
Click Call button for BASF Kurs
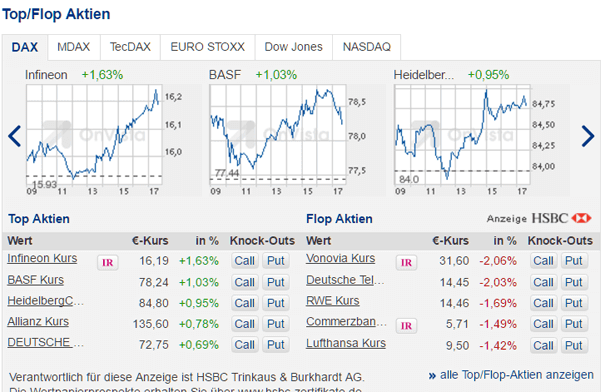pyautogui.click(x=245, y=282)
